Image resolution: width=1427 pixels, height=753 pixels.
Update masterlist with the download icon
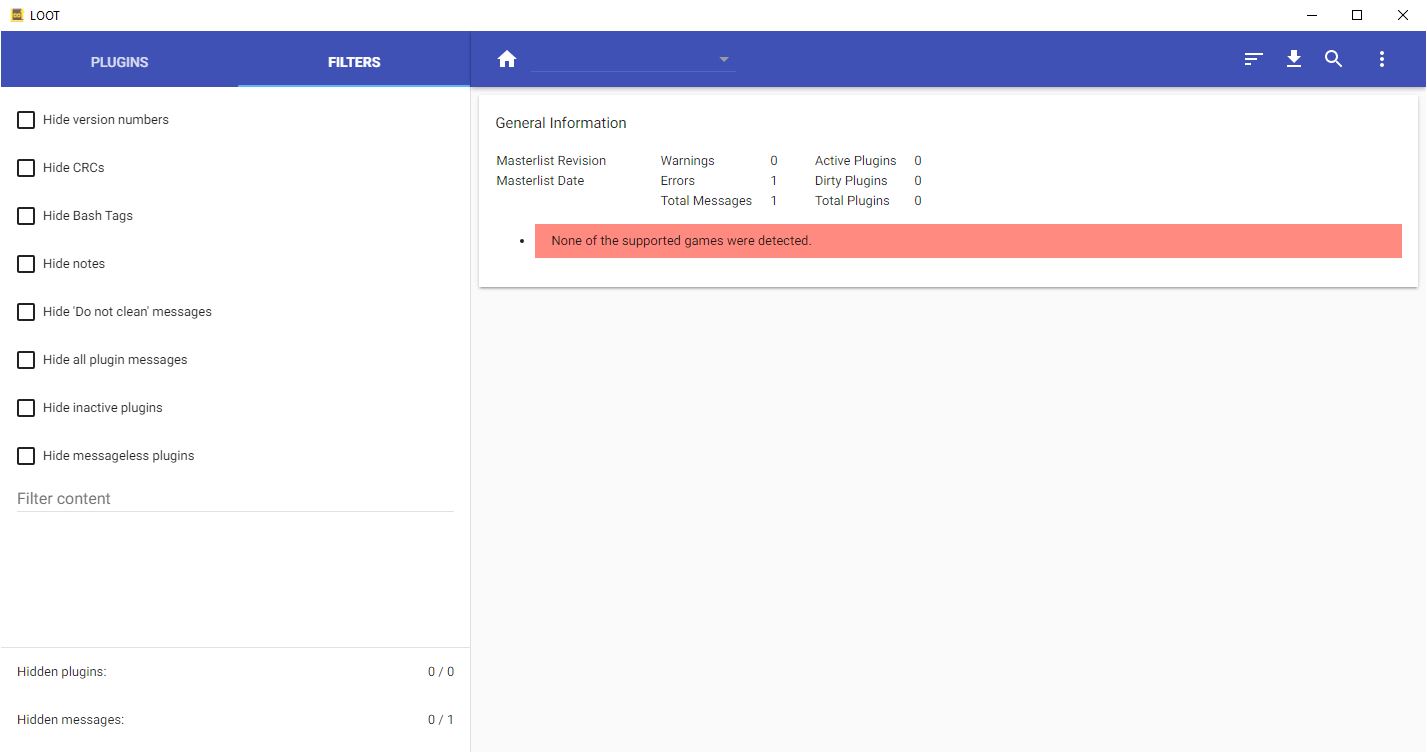pyautogui.click(x=1294, y=59)
